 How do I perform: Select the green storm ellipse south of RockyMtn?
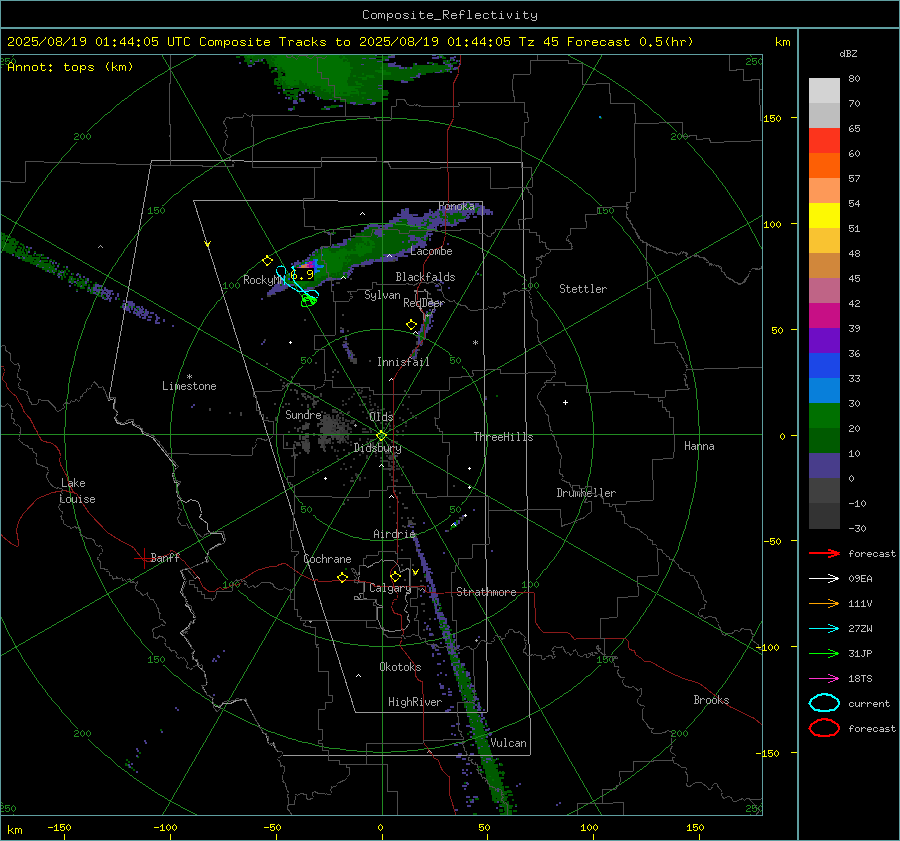309,300
